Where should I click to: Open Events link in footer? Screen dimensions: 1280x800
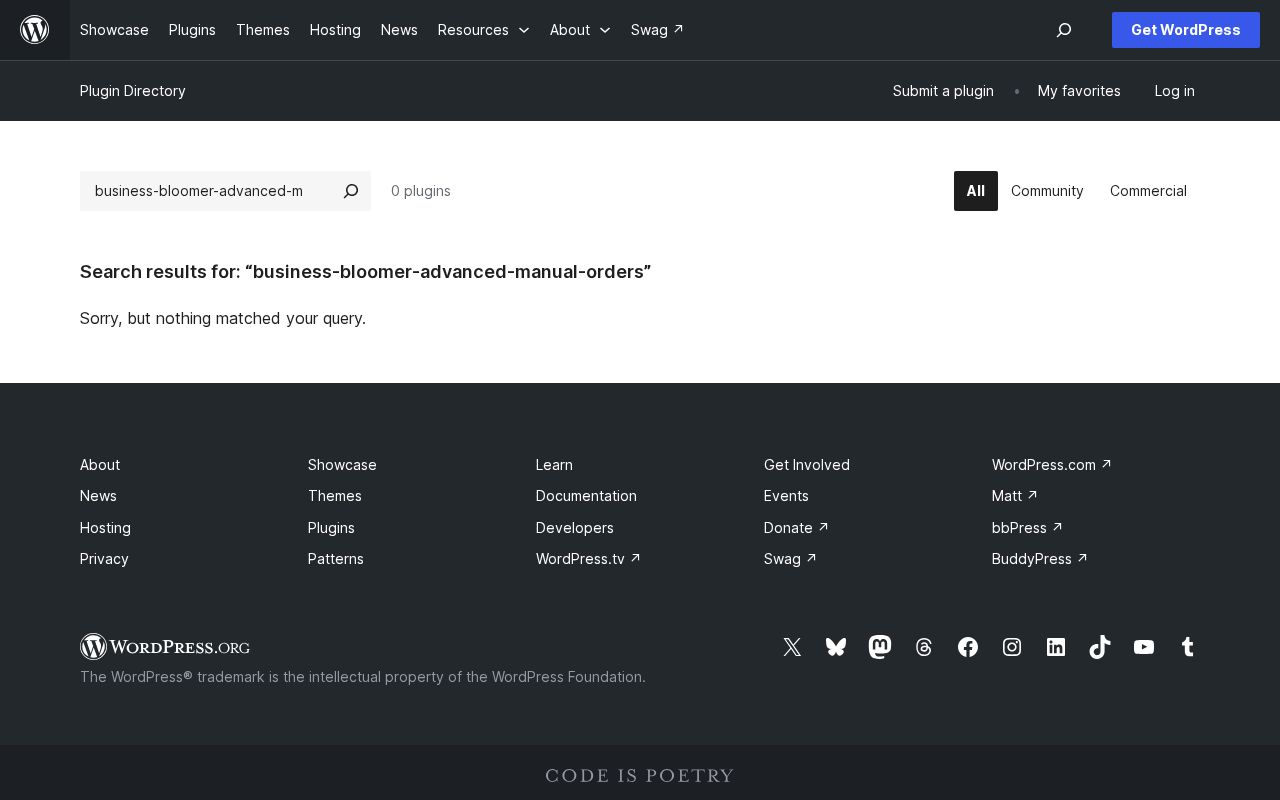786,496
